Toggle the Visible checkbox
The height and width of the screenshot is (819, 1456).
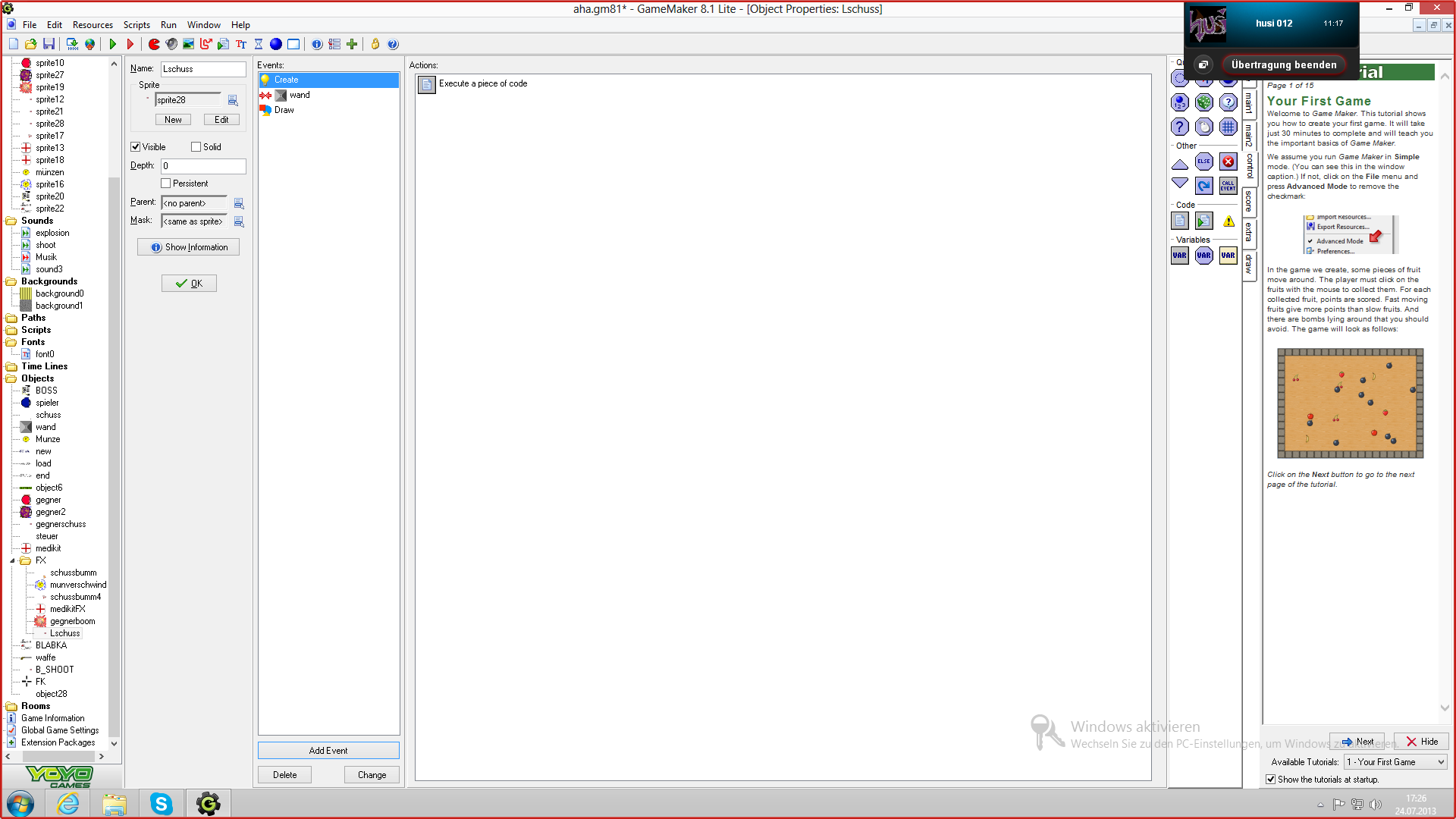point(136,147)
